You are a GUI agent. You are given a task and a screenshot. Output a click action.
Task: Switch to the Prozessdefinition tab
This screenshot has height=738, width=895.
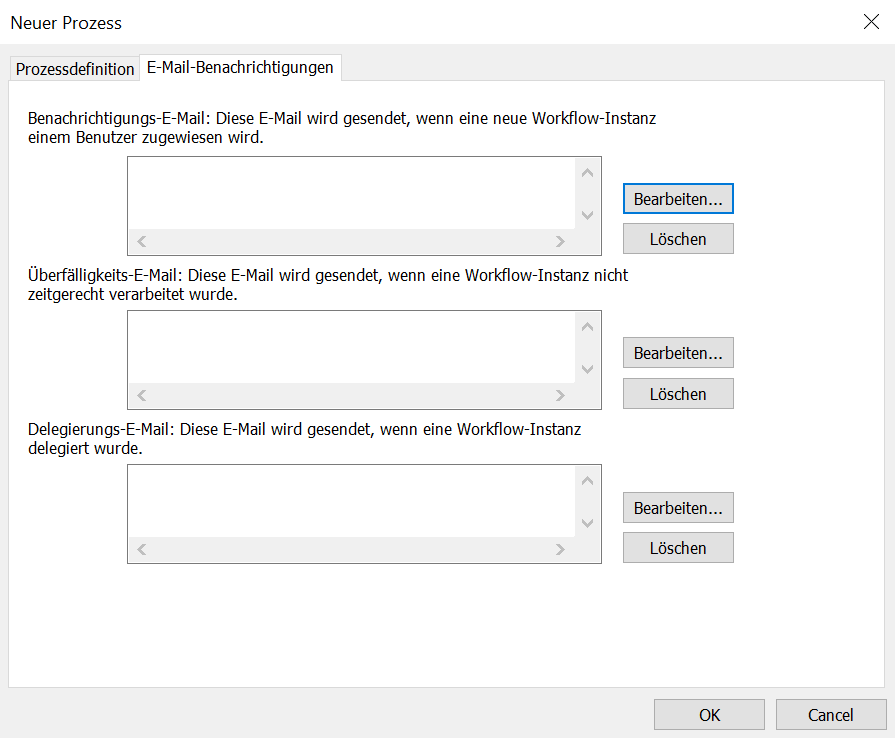(74, 69)
